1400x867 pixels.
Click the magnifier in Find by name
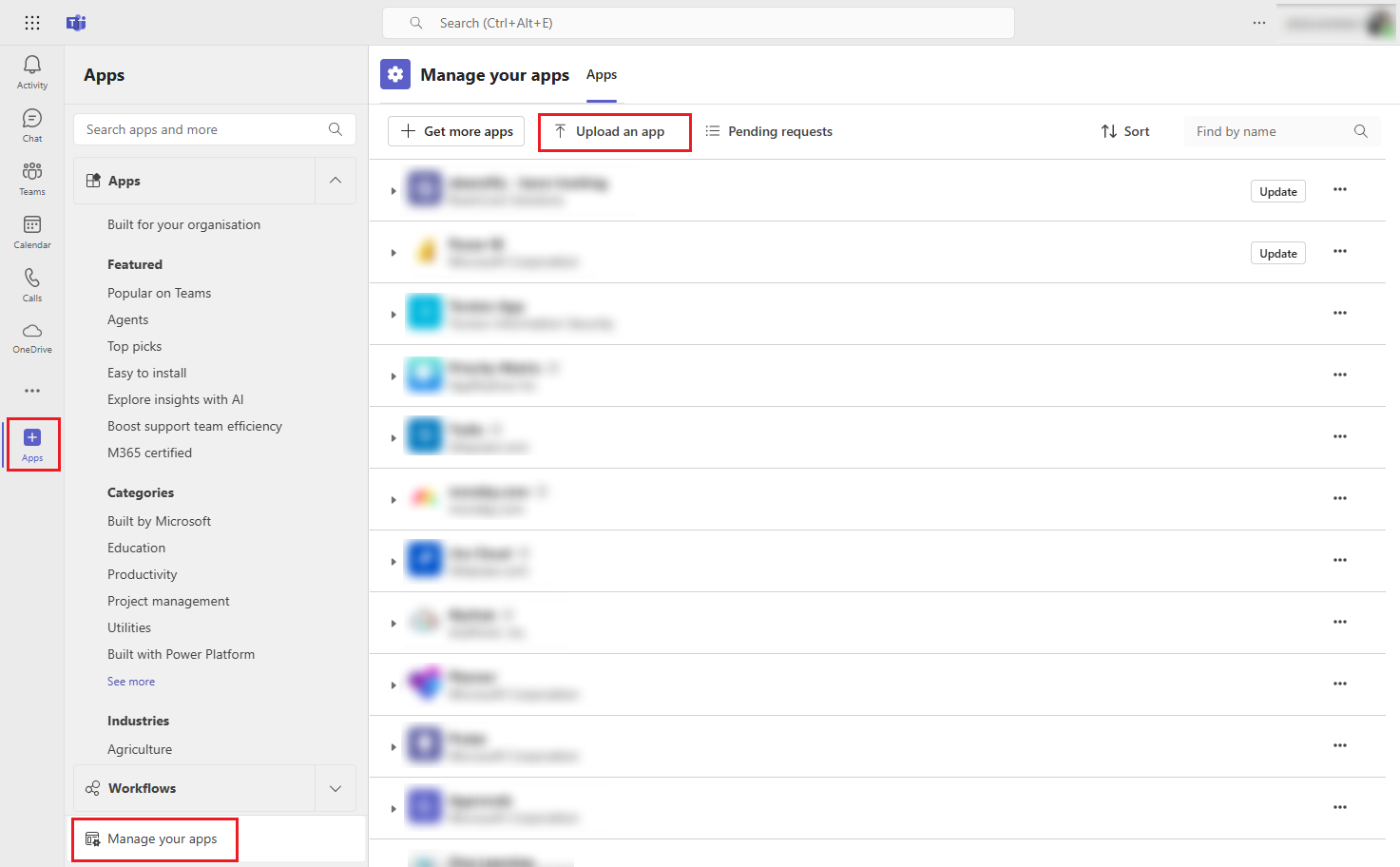click(1360, 130)
